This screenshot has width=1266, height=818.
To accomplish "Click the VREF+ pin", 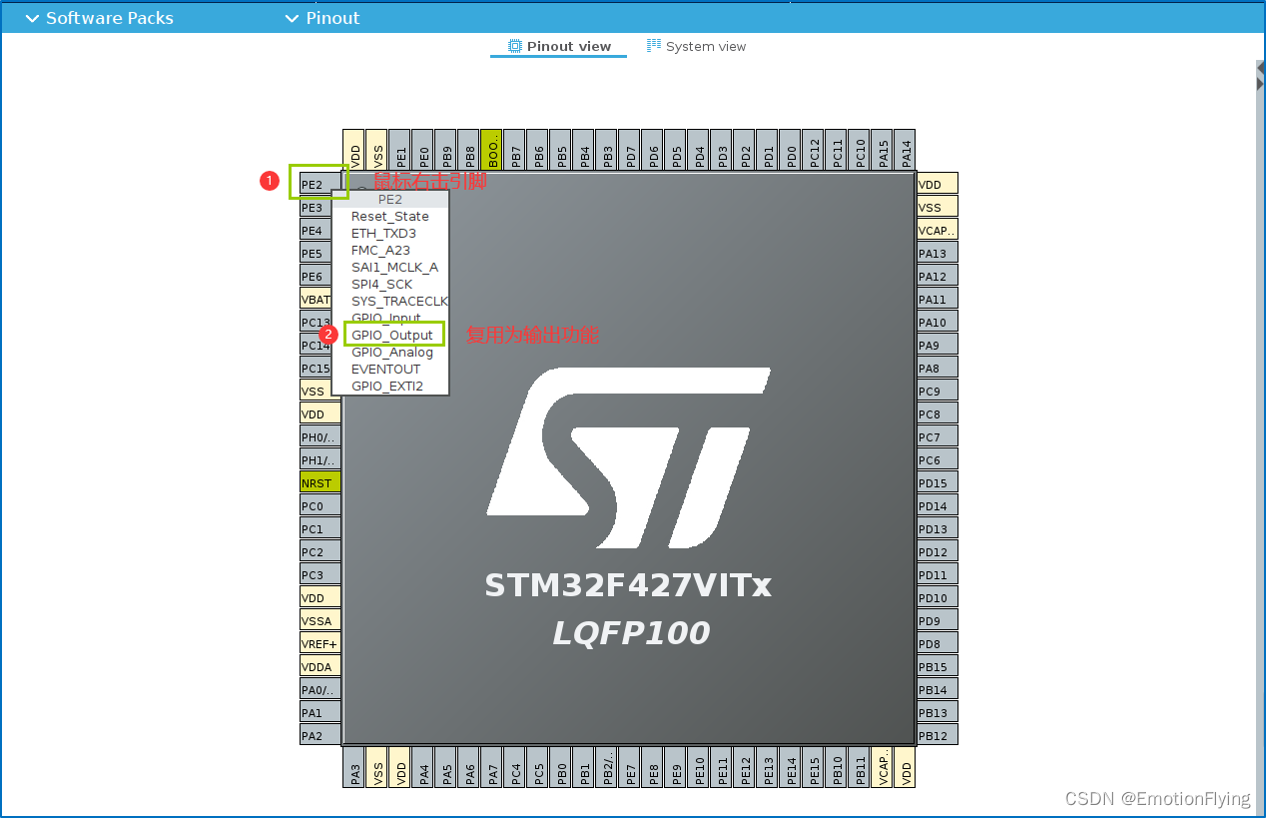I will 318,643.
